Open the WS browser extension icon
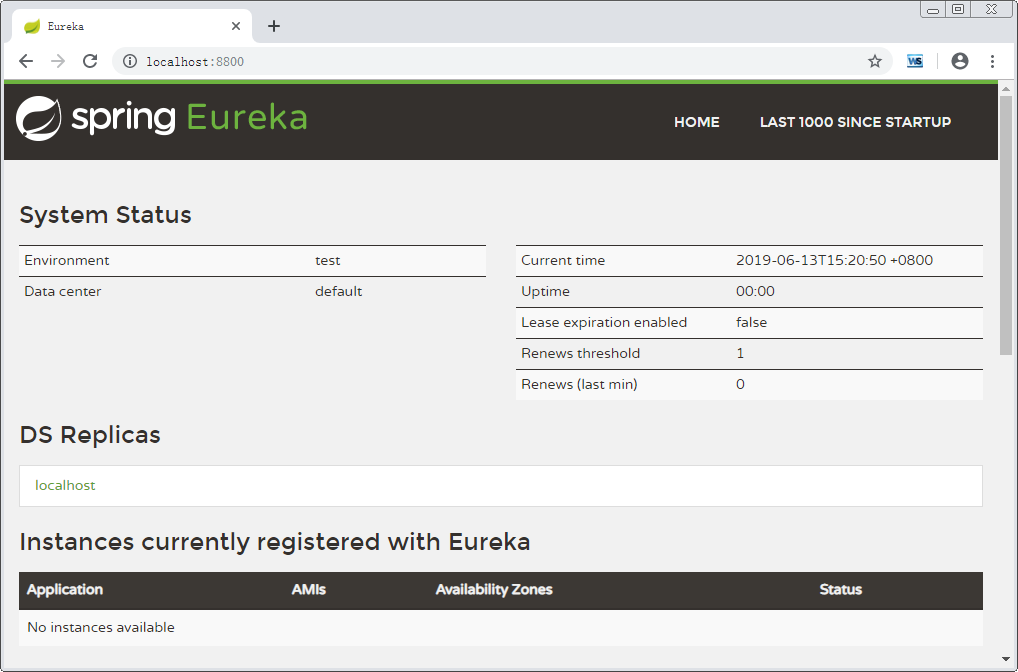 pyautogui.click(x=915, y=61)
